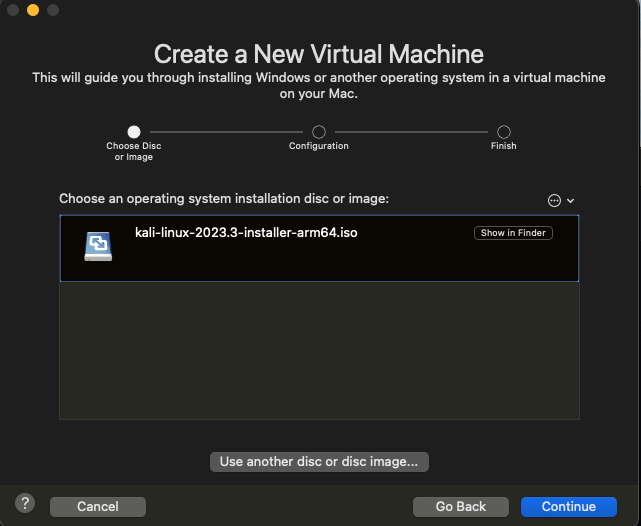Select the Finish step label
641x526 pixels.
(504, 146)
